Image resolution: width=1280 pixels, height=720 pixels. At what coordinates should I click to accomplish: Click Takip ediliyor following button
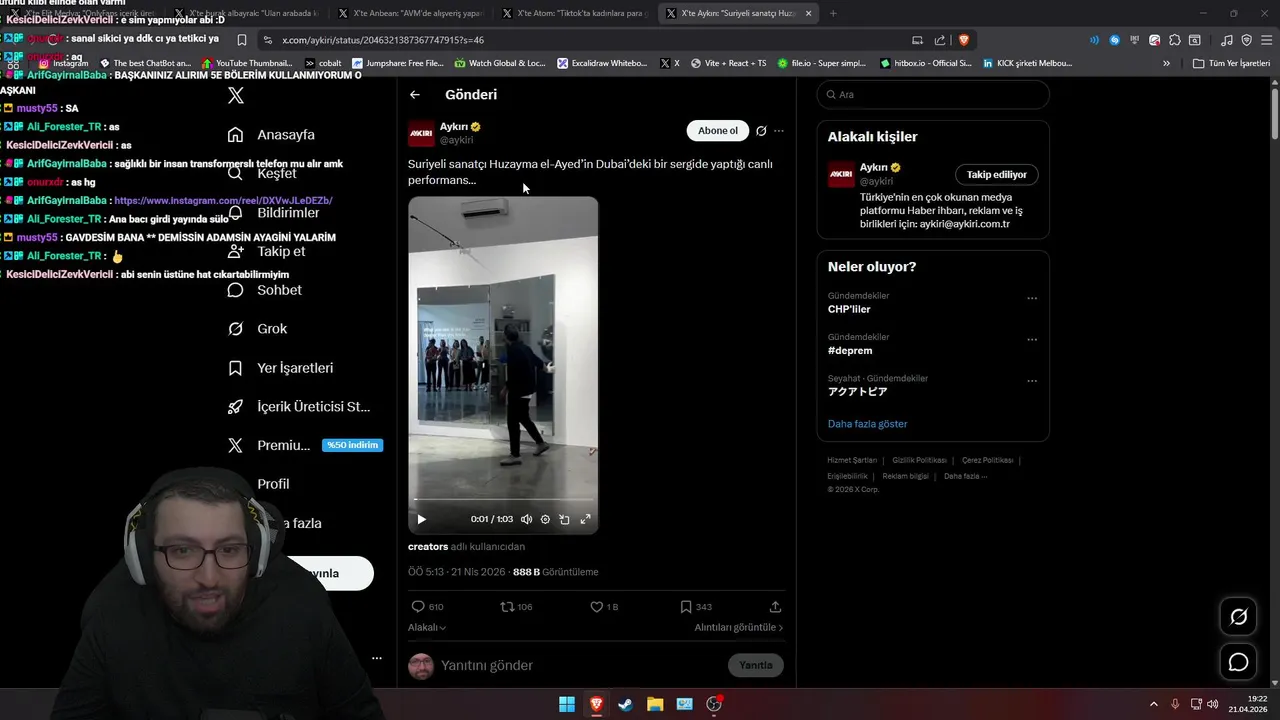point(997,175)
